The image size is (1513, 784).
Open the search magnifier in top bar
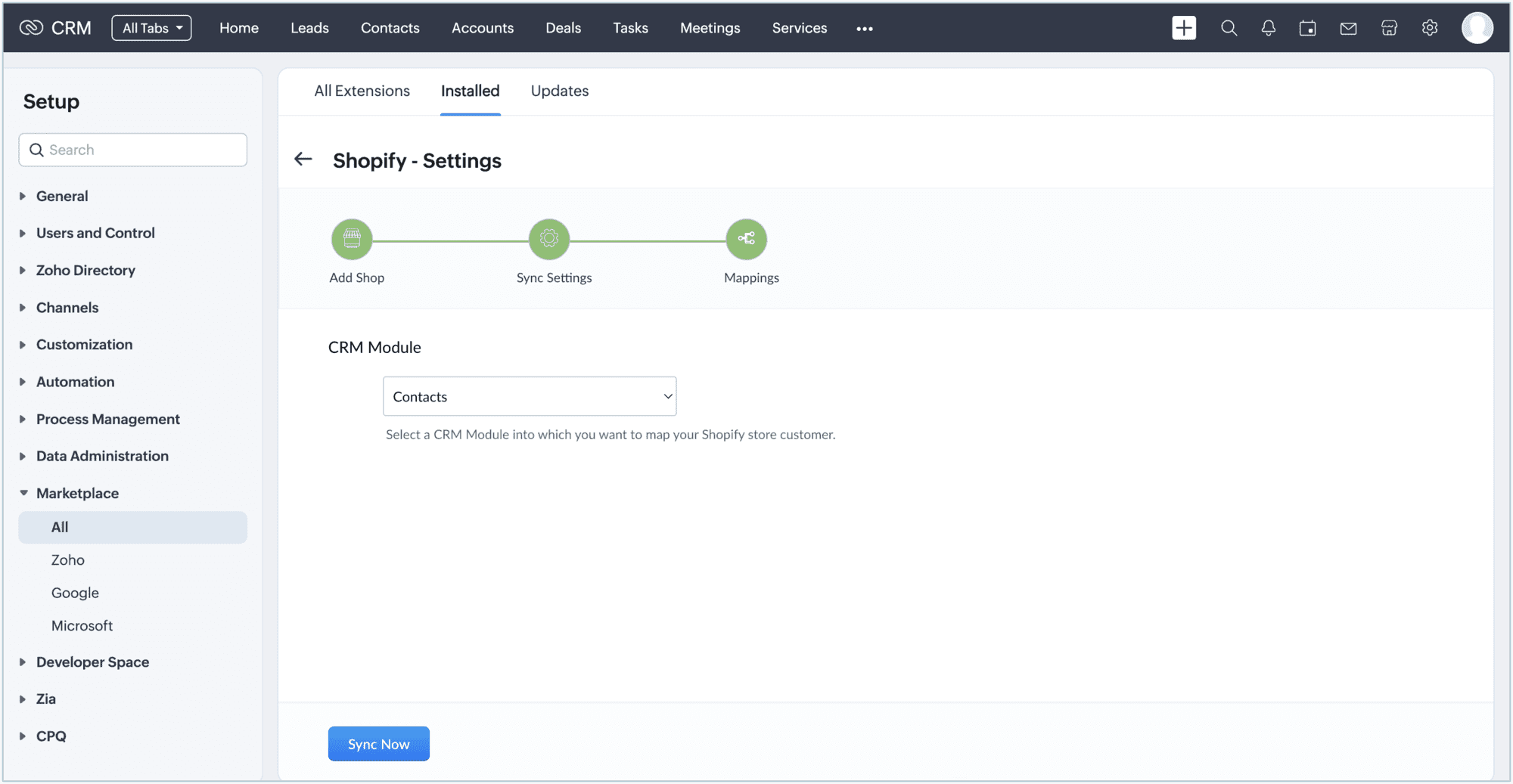coord(1229,28)
